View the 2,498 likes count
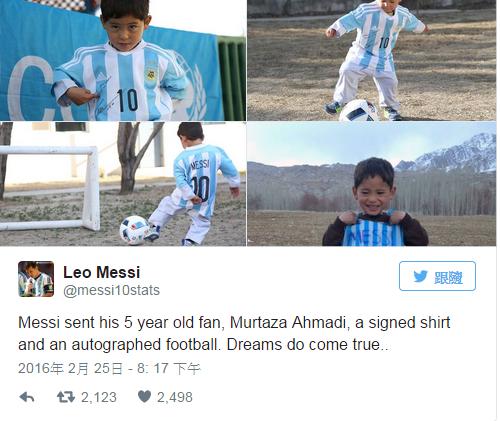500x421 pixels. pyautogui.click(x=175, y=397)
